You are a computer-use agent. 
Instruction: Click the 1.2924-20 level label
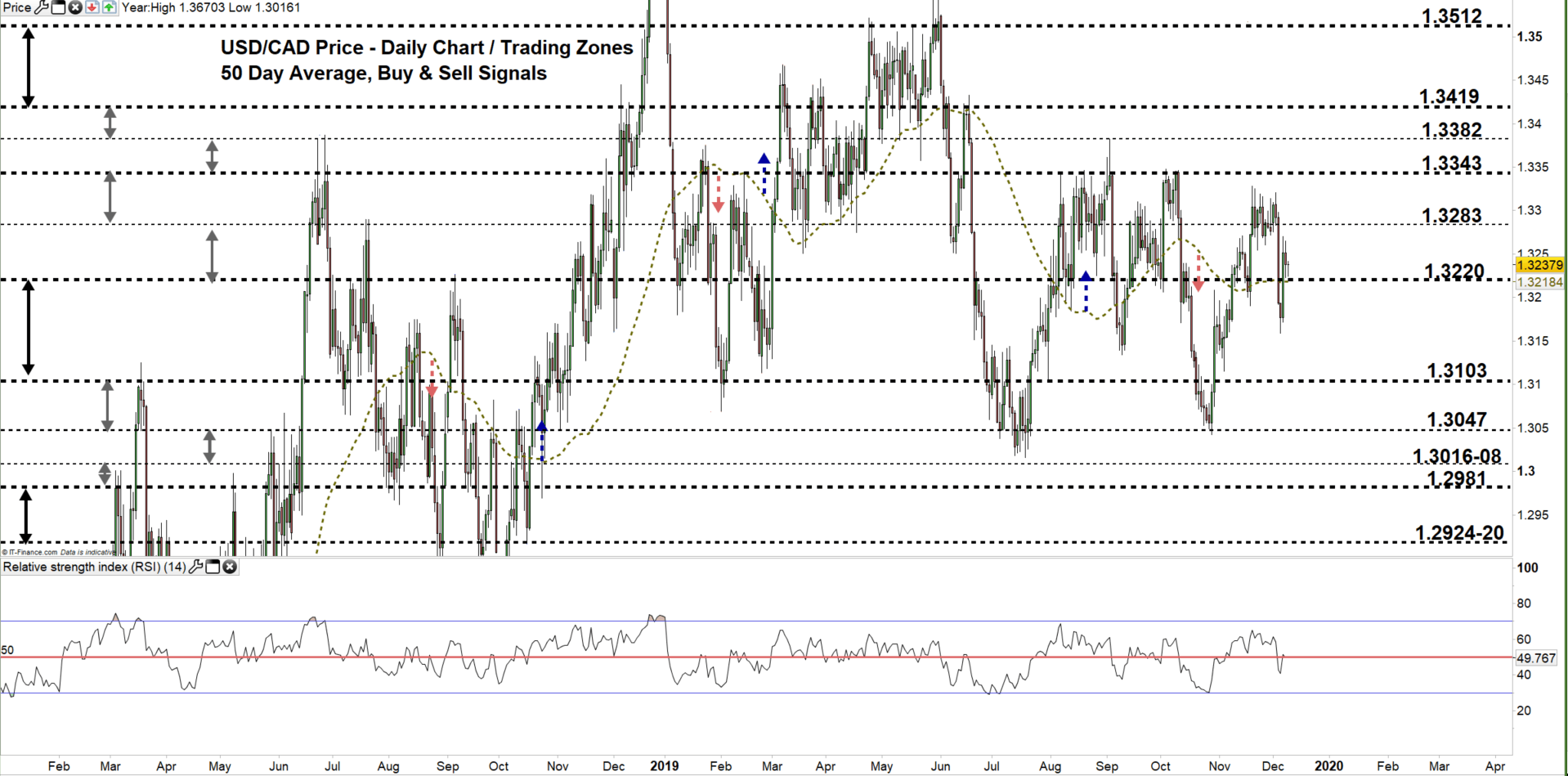point(1459,533)
